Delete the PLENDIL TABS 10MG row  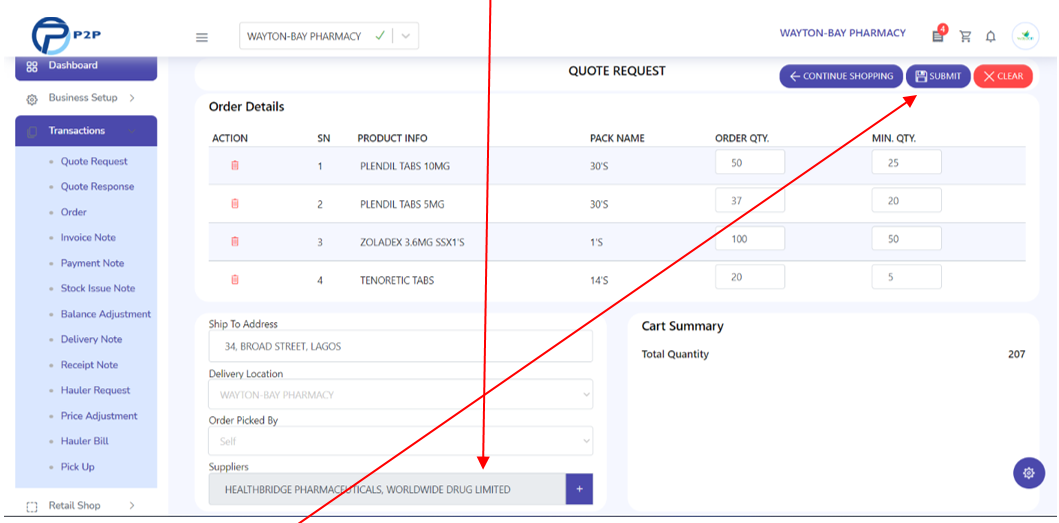tap(235, 165)
